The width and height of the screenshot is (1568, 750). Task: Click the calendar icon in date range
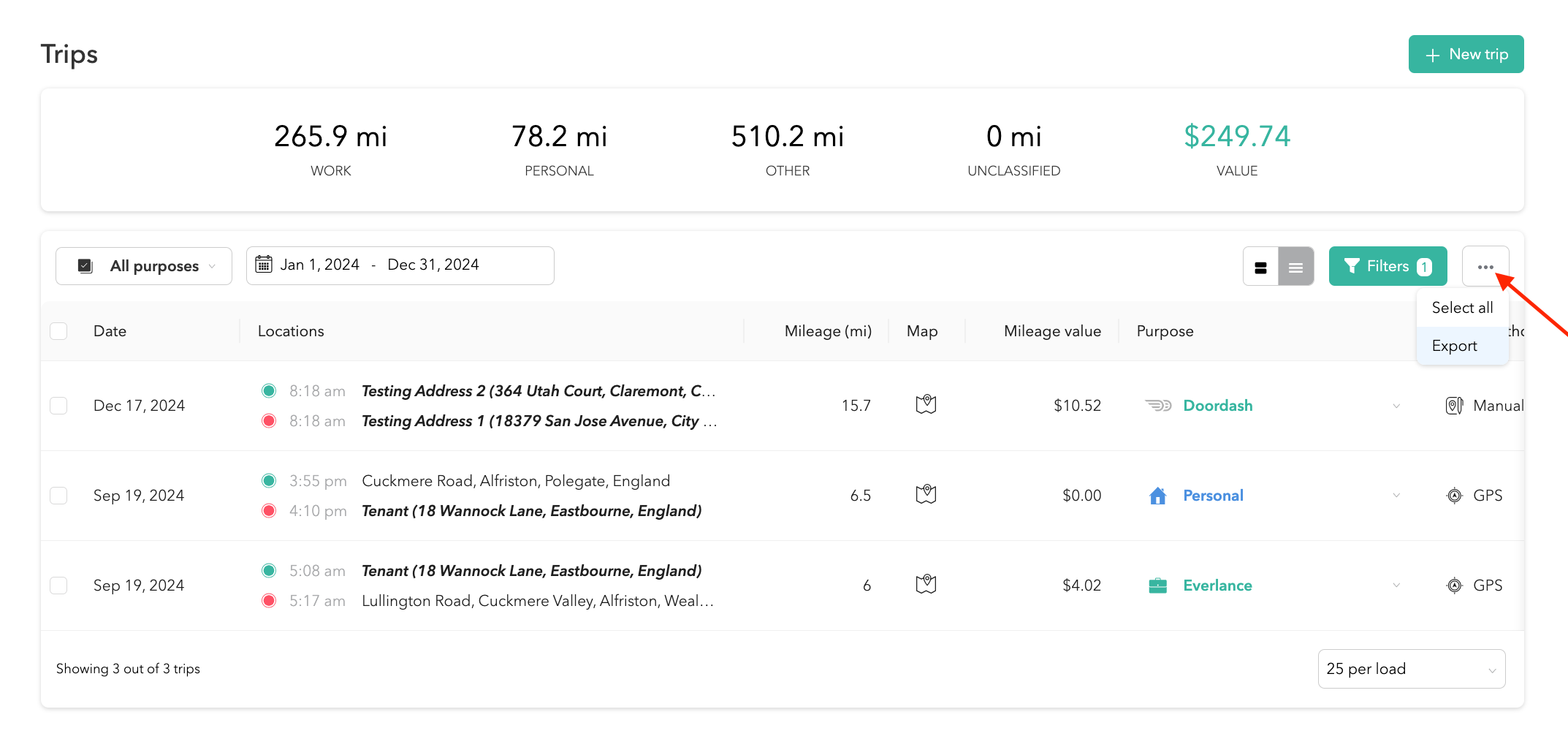click(x=264, y=265)
